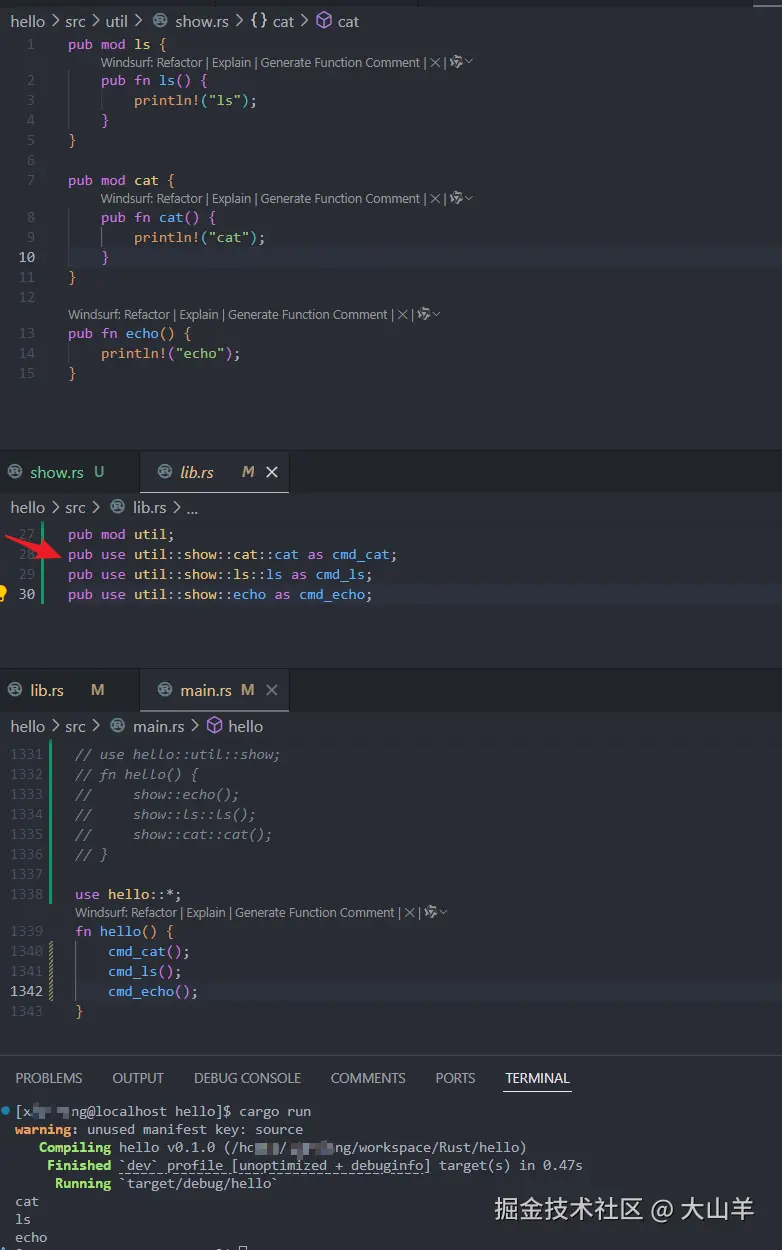Screen dimensions: 782x1250
Task: Open Windsurf icon dropdown above fn hello
Action: pos(436,912)
